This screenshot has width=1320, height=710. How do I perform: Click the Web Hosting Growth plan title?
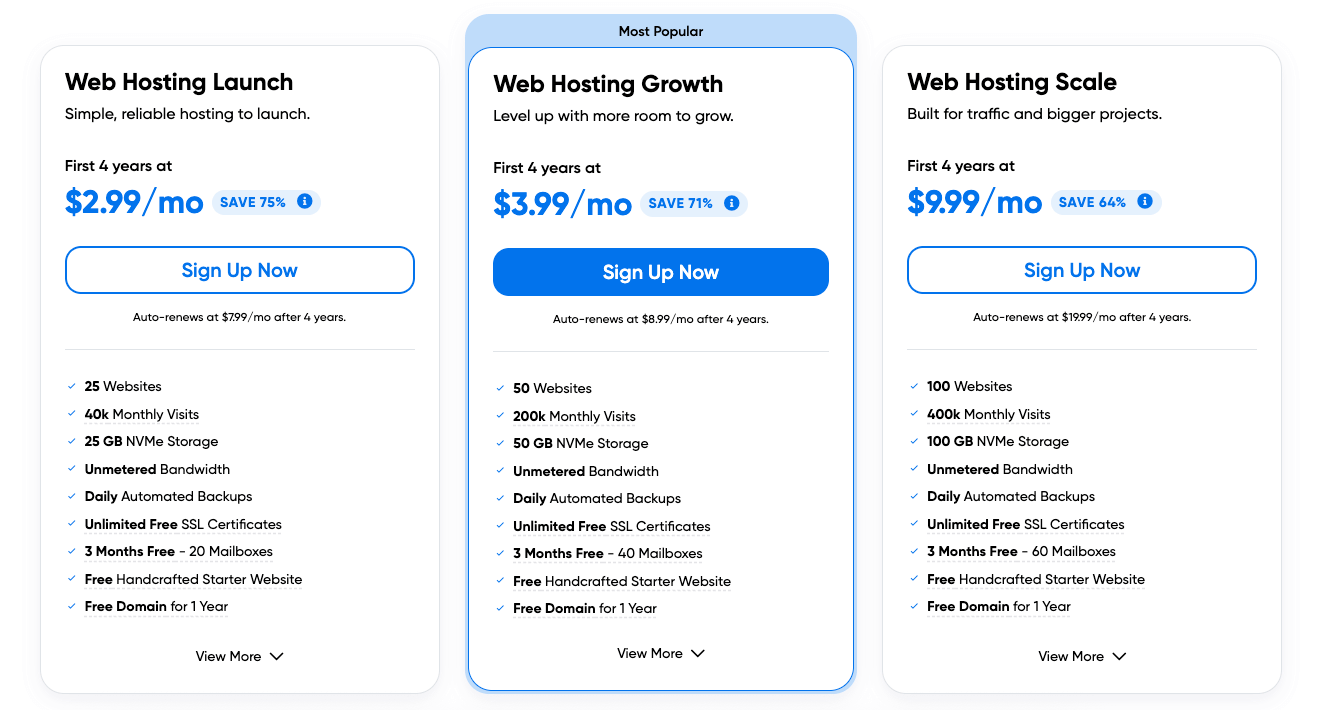tap(608, 84)
